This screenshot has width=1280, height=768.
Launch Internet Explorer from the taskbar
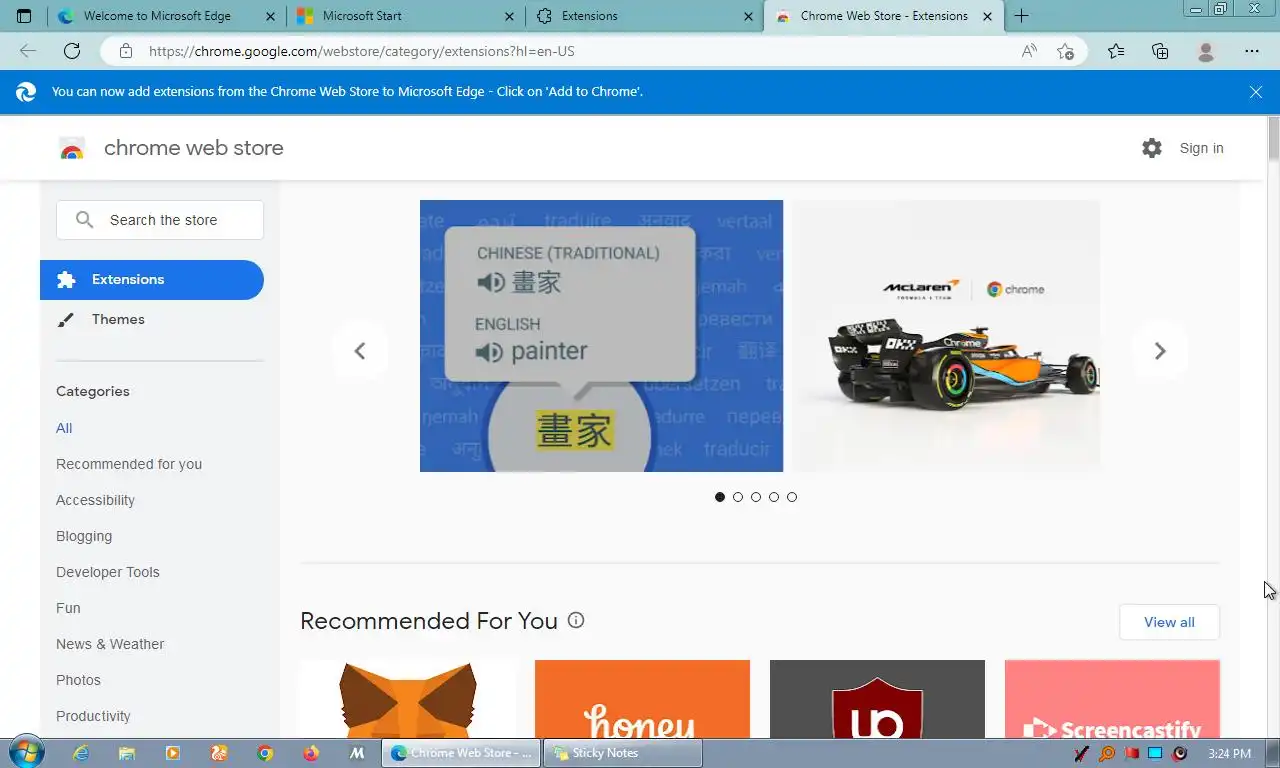pos(82,753)
